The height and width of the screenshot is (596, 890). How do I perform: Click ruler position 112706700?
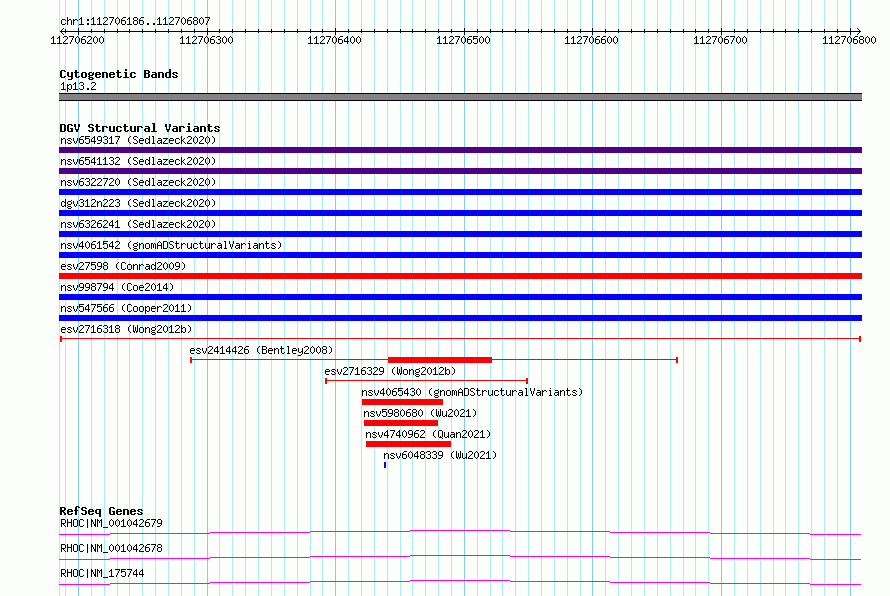point(720,40)
